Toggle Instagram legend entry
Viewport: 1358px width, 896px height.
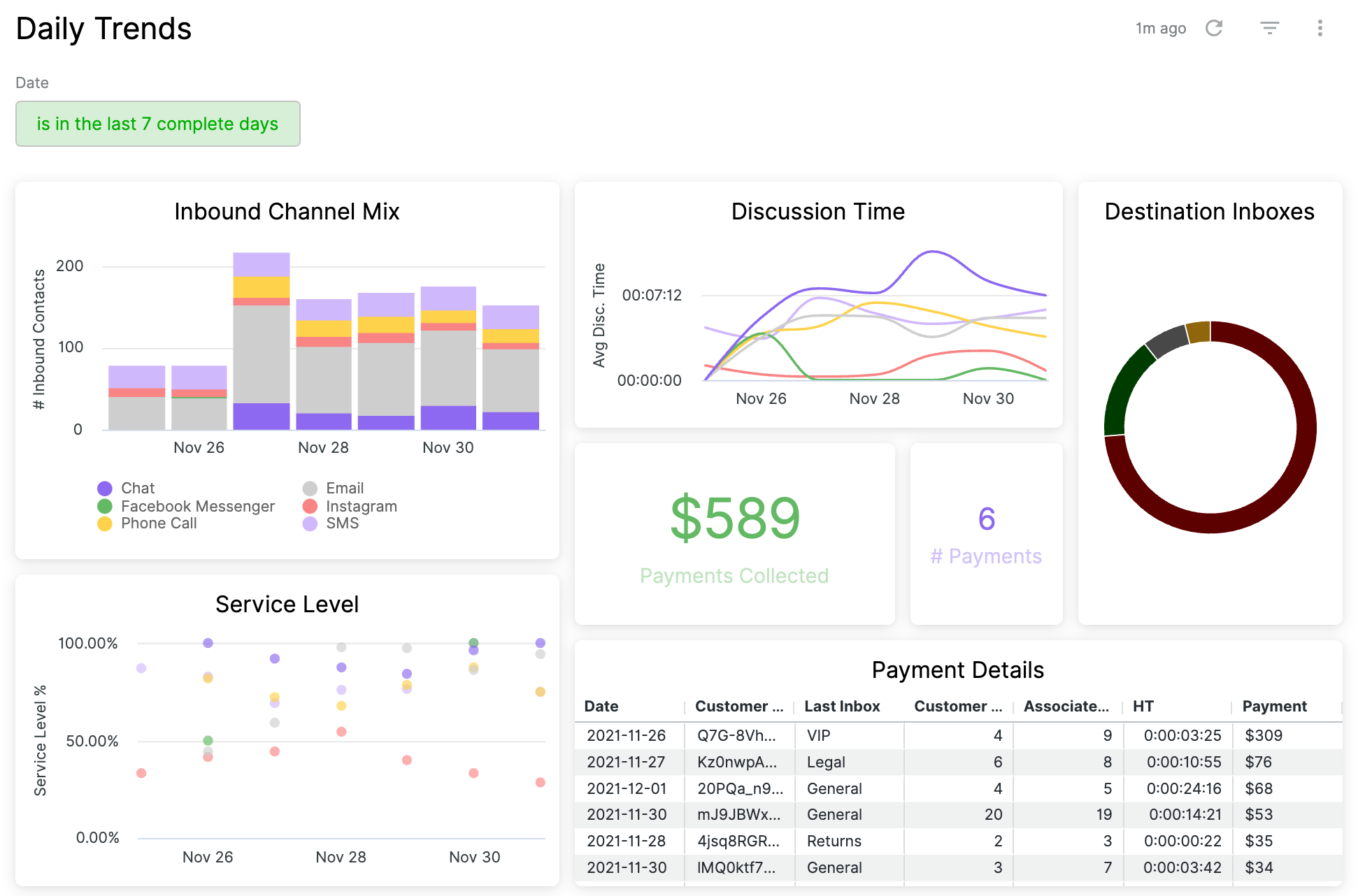(350, 506)
